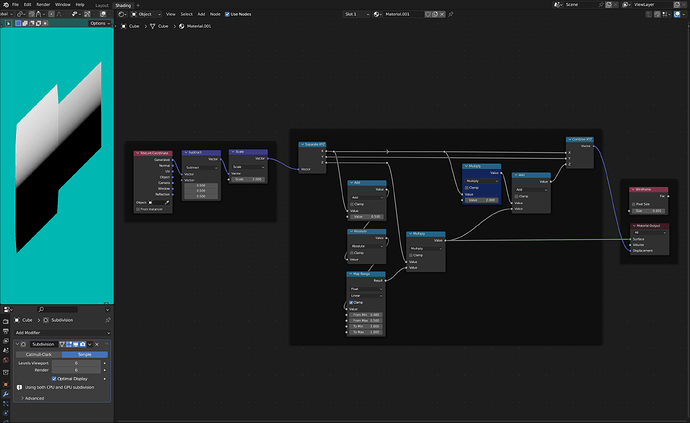690x423 pixels.
Task: Click the Cube object breadcrumb
Action: [x=130, y=26]
